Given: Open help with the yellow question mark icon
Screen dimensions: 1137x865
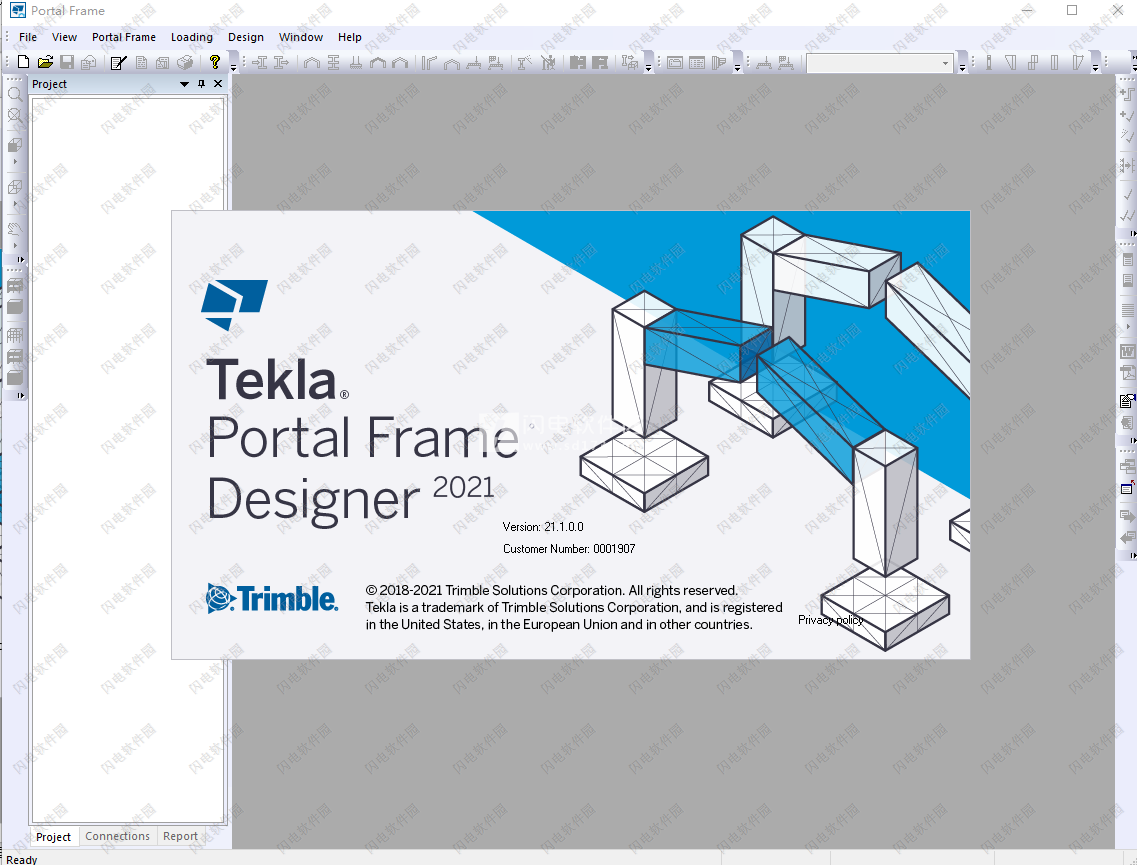Looking at the screenshot, I should point(215,62).
